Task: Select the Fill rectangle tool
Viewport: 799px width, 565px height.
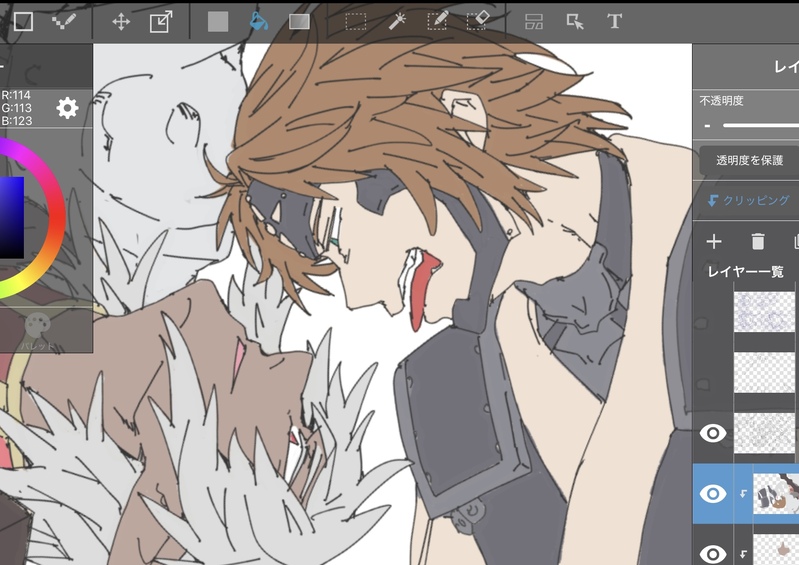Action: coord(218,22)
